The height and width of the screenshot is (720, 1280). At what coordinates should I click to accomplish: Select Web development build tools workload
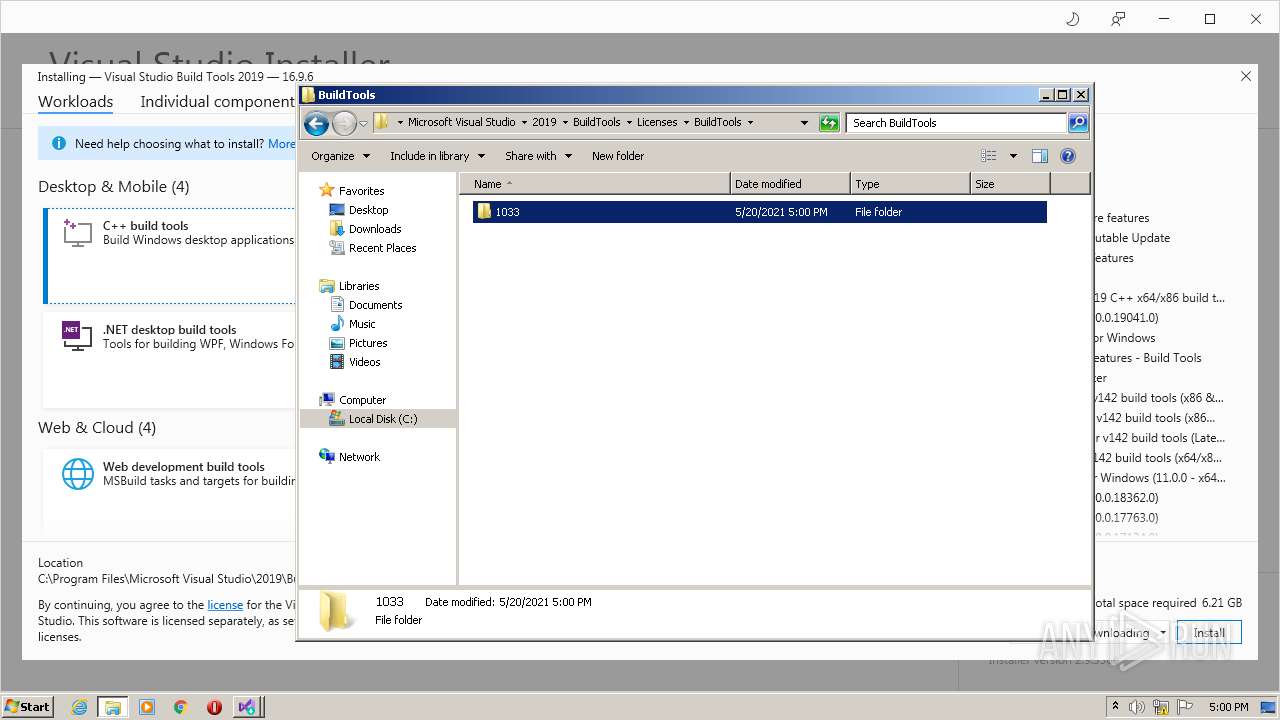170,490
